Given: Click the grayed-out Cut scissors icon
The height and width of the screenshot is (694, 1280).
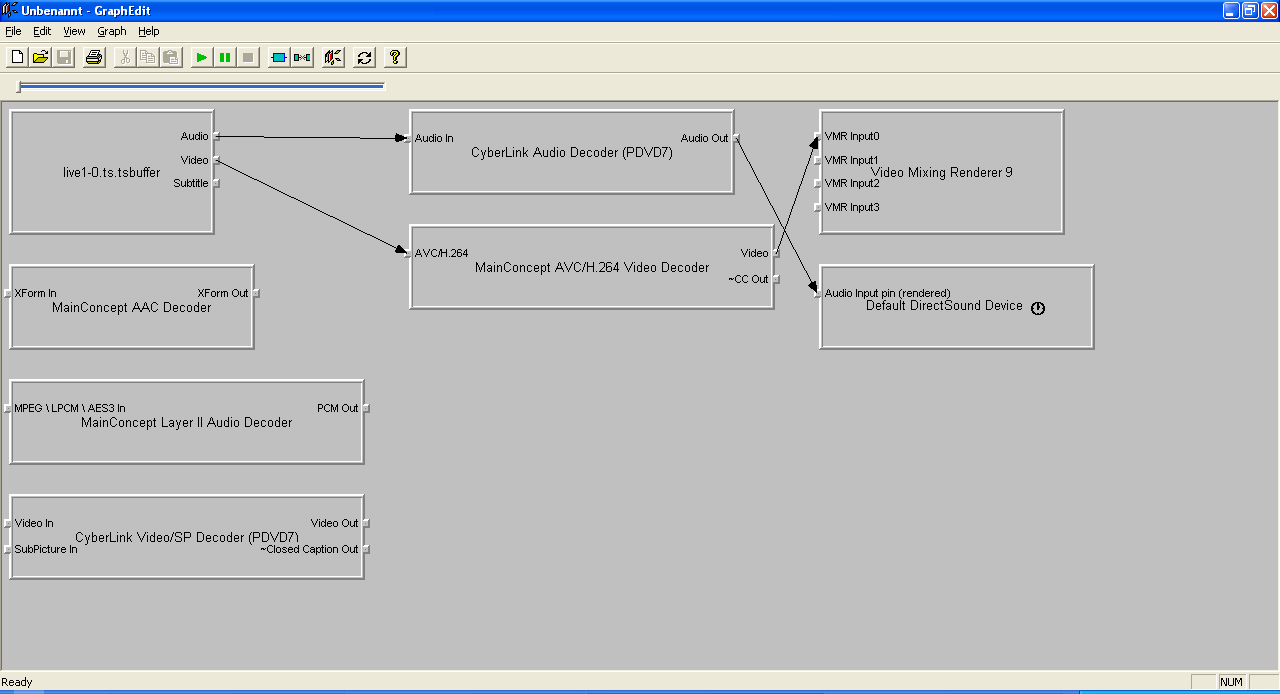Looking at the screenshot, I should 125,57.
